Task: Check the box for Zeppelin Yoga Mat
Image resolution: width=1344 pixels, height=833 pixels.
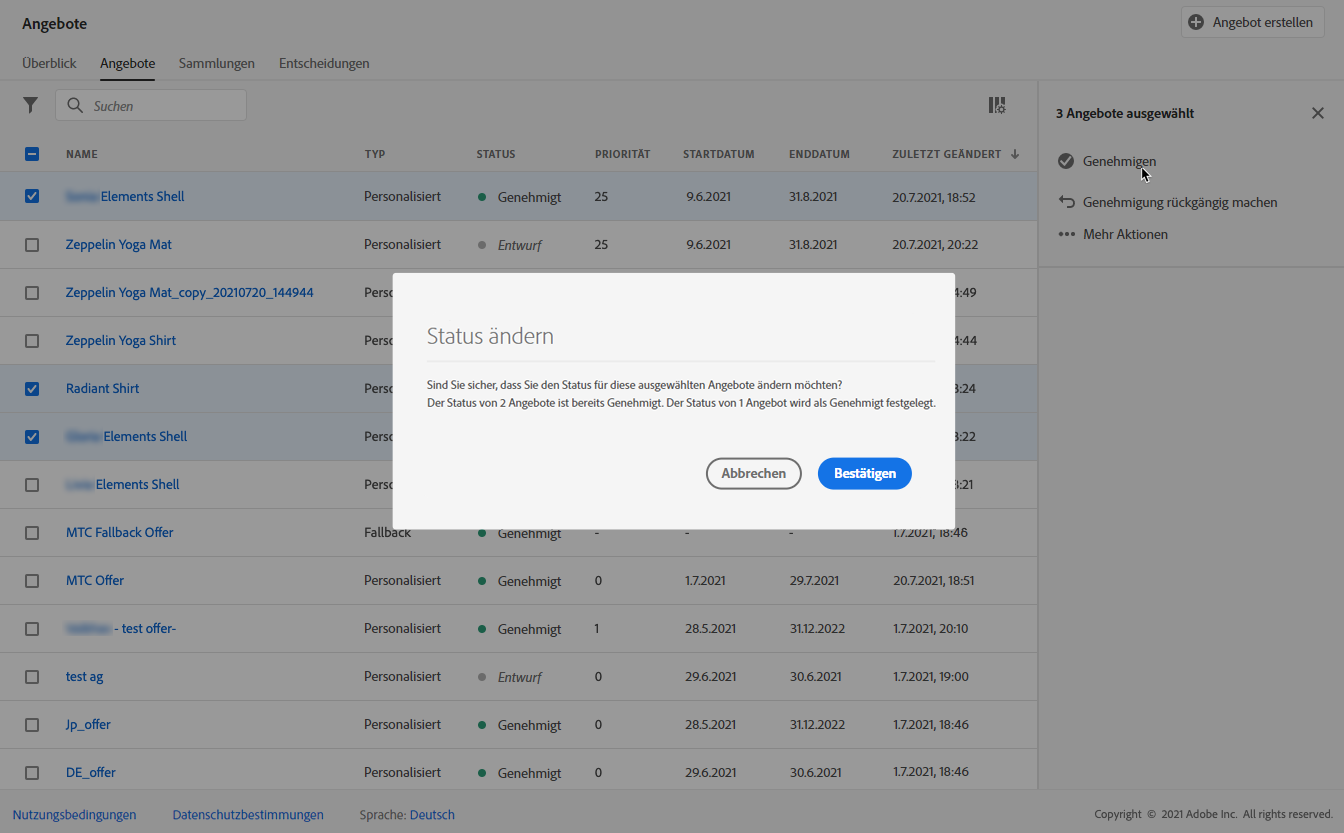Action: click(x=32, y=245)
